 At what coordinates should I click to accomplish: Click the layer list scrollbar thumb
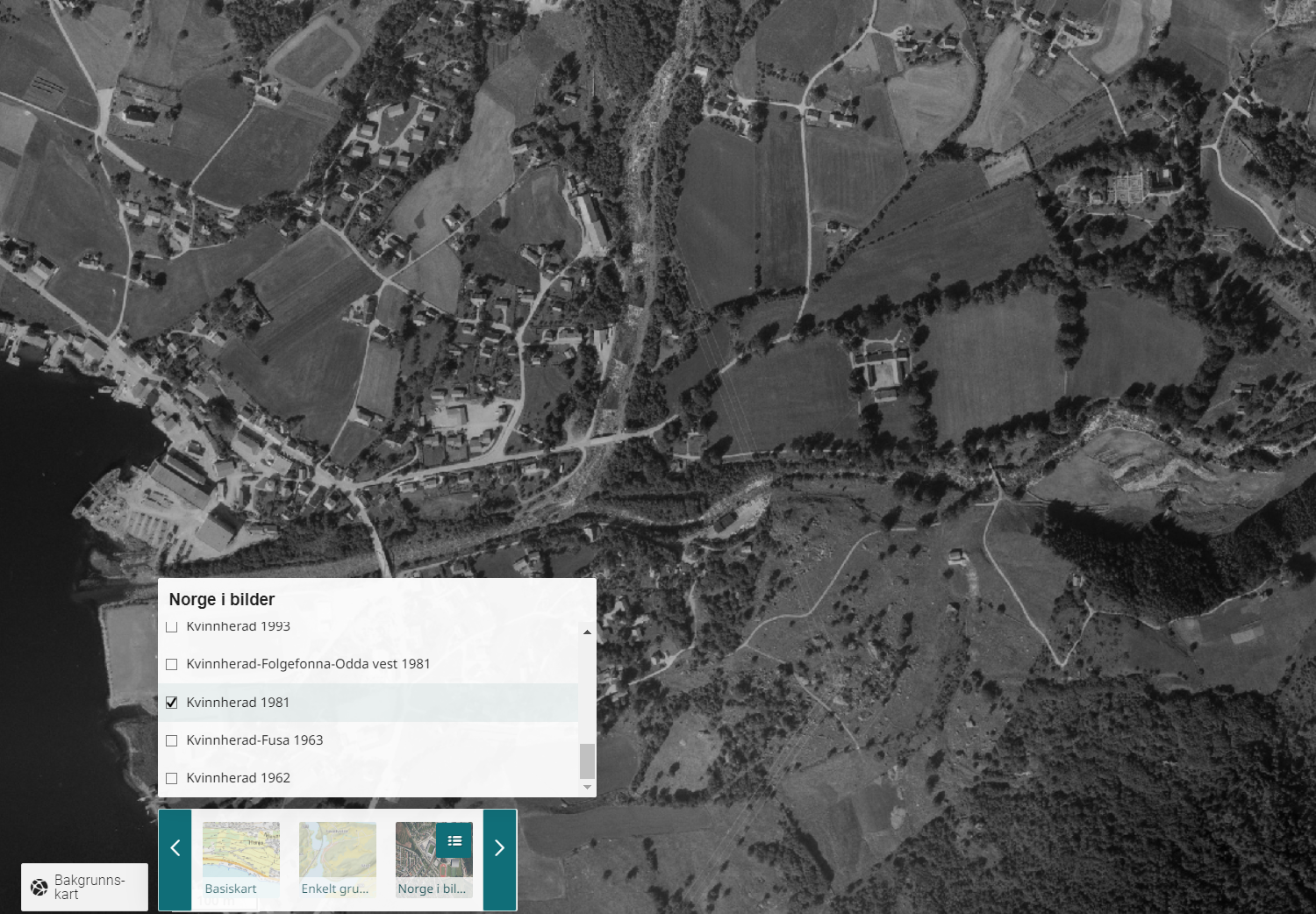[x=587, y=760]
